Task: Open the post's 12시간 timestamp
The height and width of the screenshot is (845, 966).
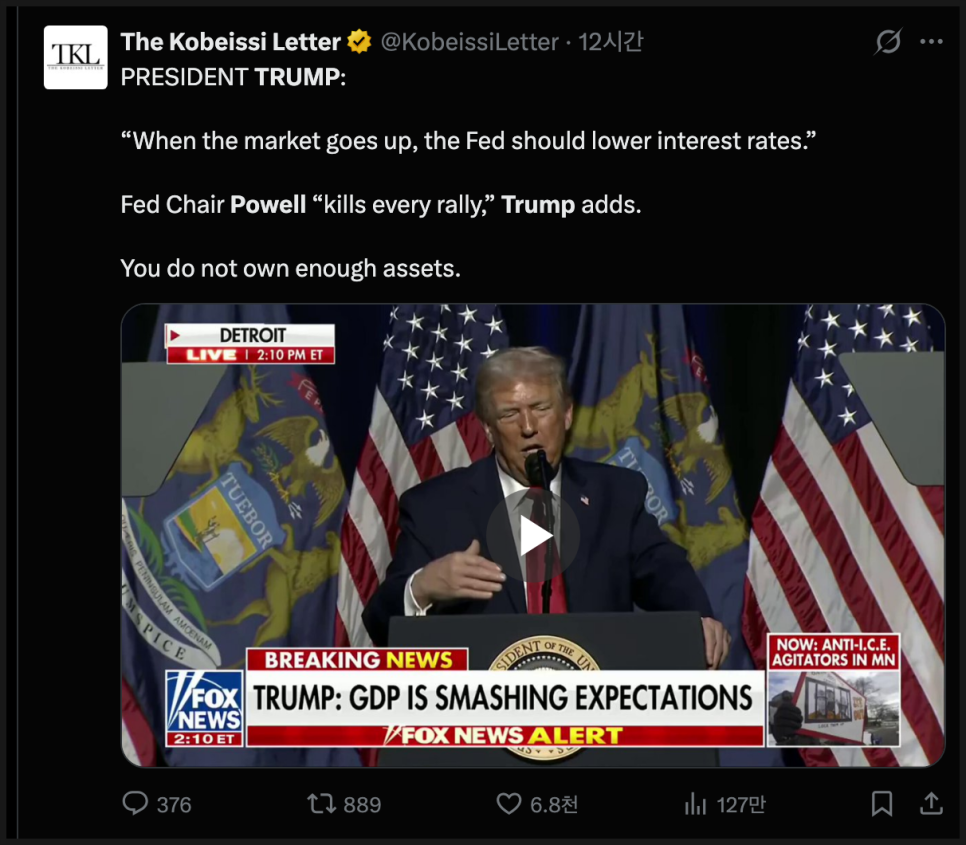Action: (x=611, y=42)
